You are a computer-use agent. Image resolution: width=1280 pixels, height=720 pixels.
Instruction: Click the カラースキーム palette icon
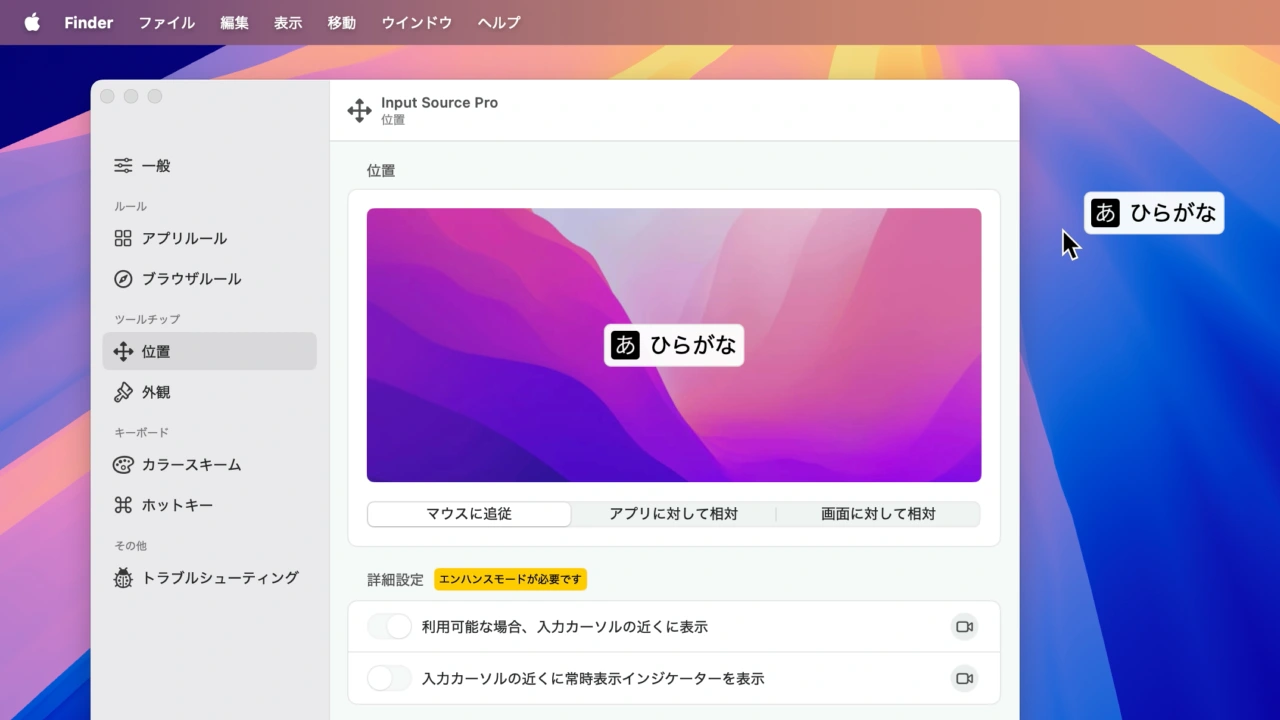point(123,465)
